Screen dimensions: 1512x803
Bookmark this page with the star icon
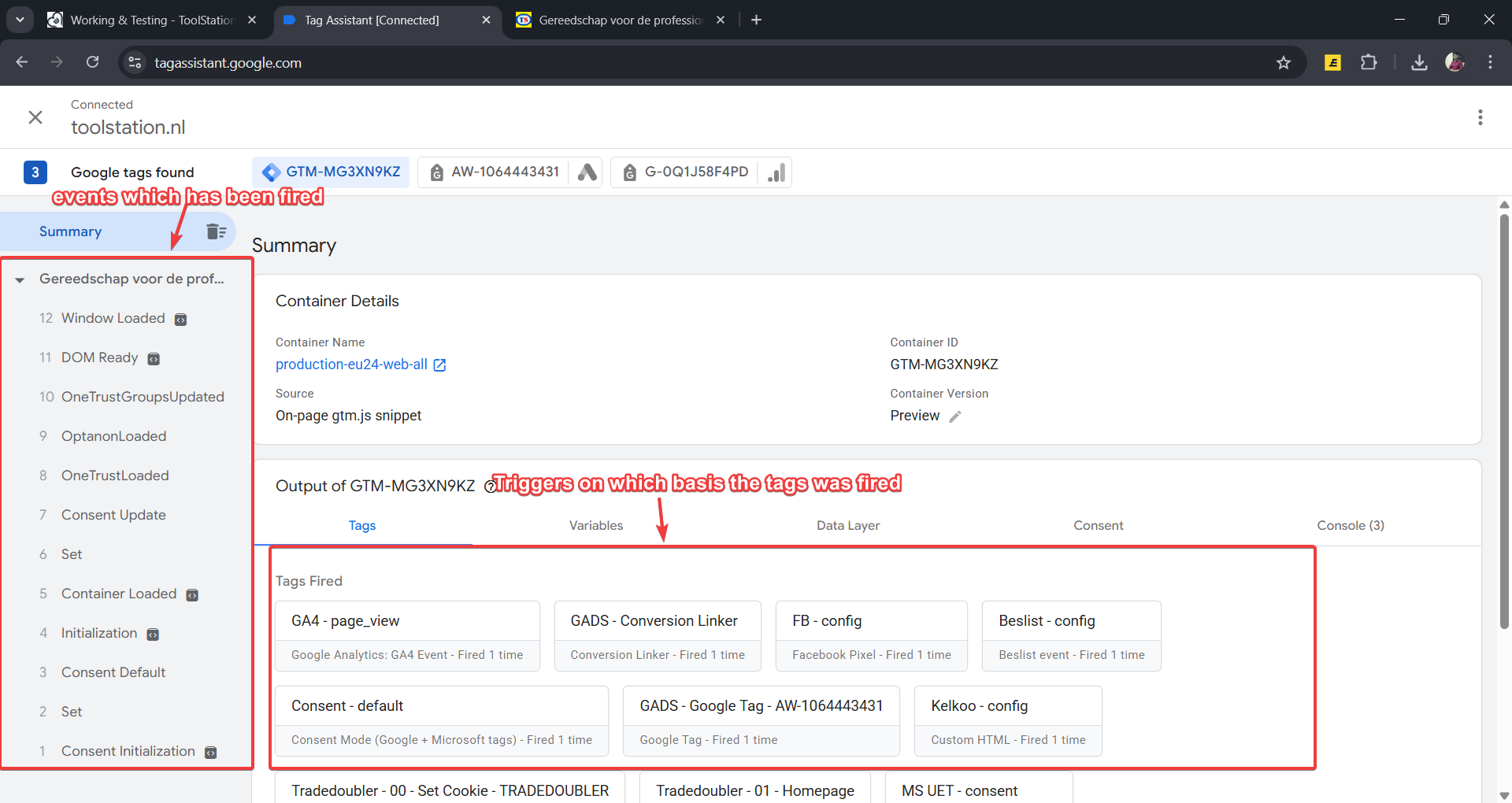click(x=1284, y=63)
